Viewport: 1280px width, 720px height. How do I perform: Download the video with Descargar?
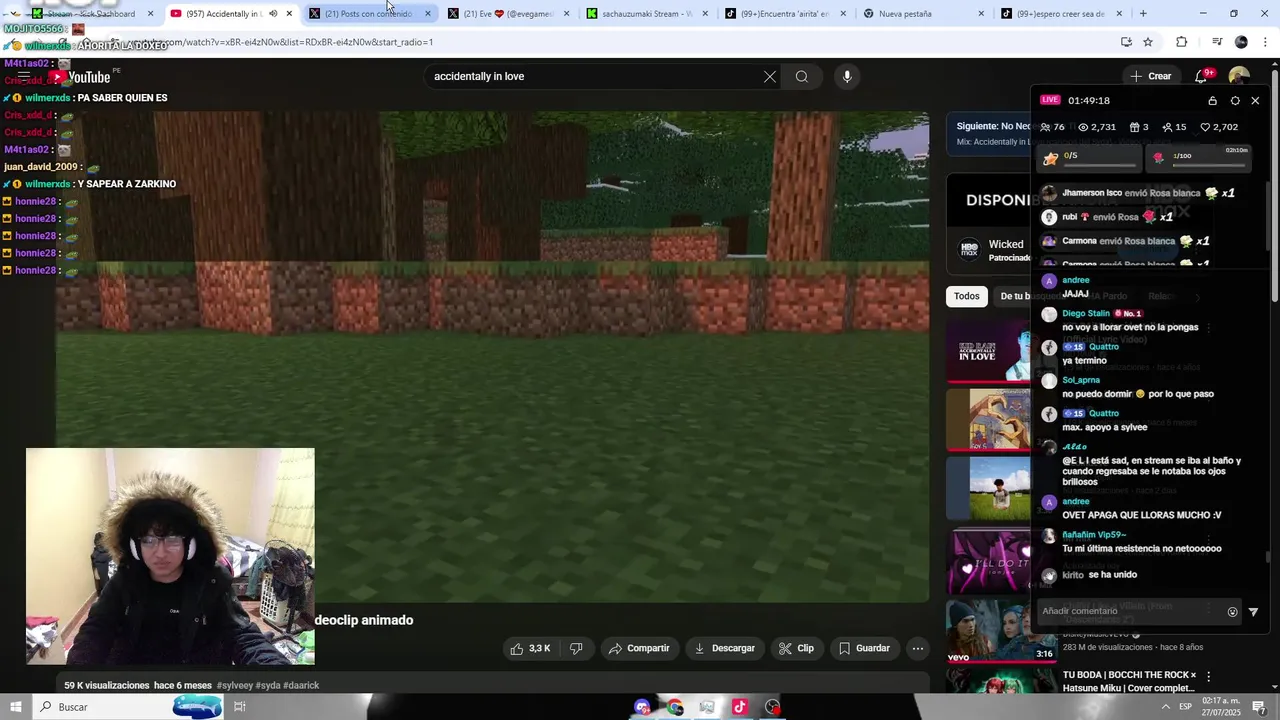tap(725, 648)
